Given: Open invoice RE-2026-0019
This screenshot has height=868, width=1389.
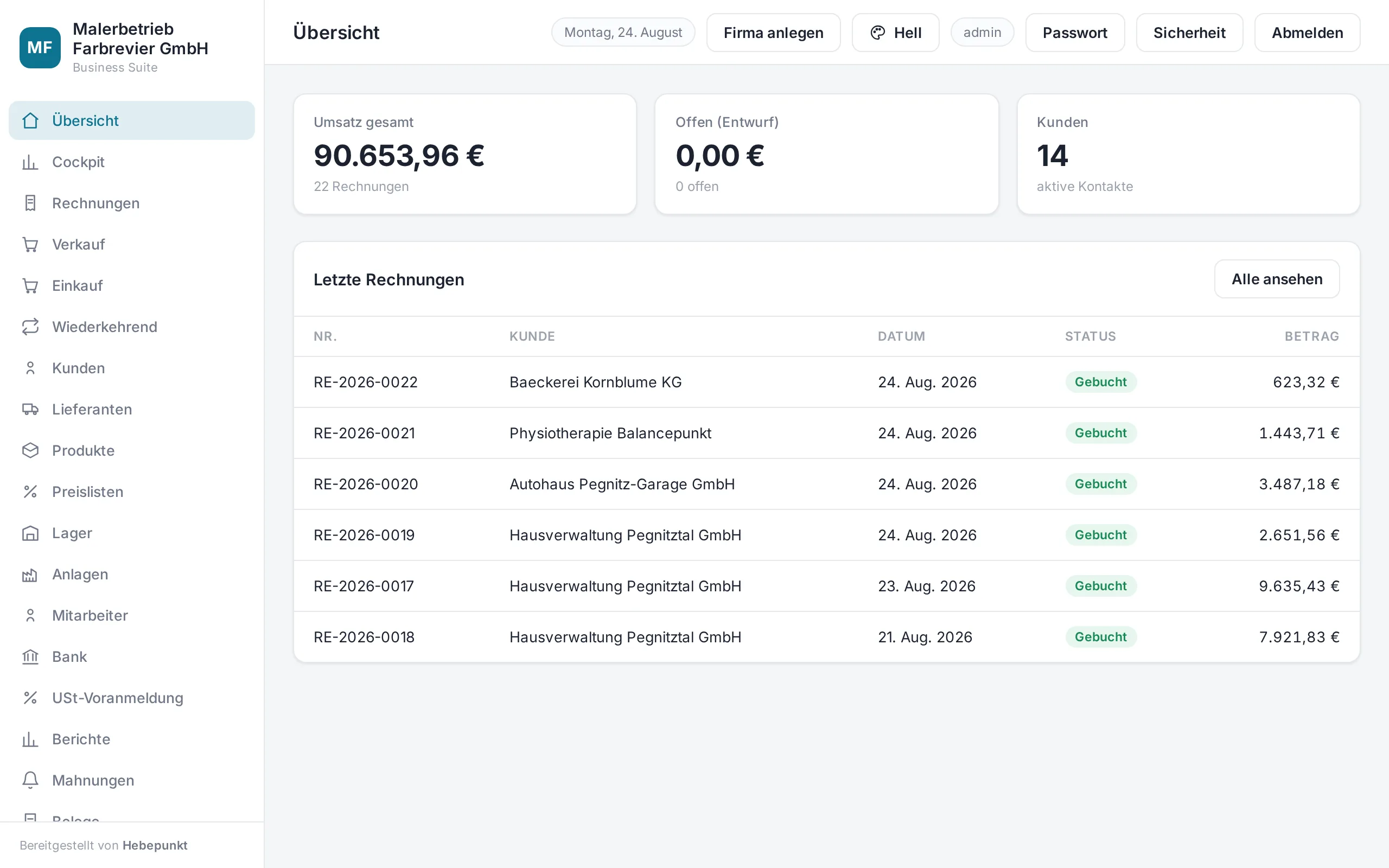Looking at the screenshot, I should click(x=364, y=535).
